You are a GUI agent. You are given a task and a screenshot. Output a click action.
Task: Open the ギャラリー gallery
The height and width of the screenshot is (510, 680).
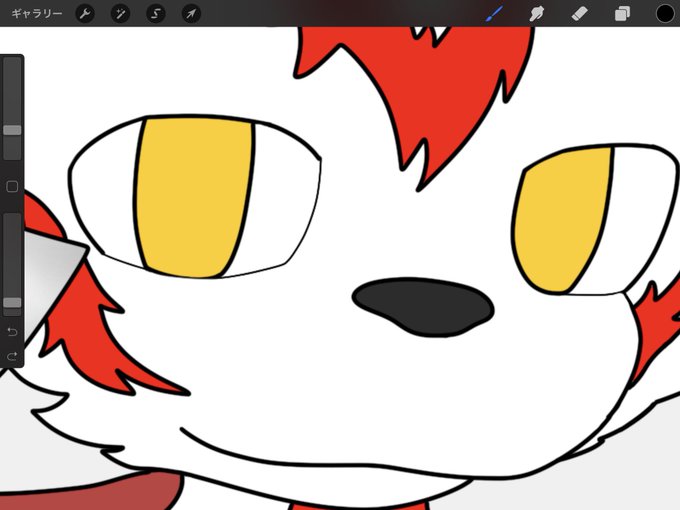tap(37, 13)
